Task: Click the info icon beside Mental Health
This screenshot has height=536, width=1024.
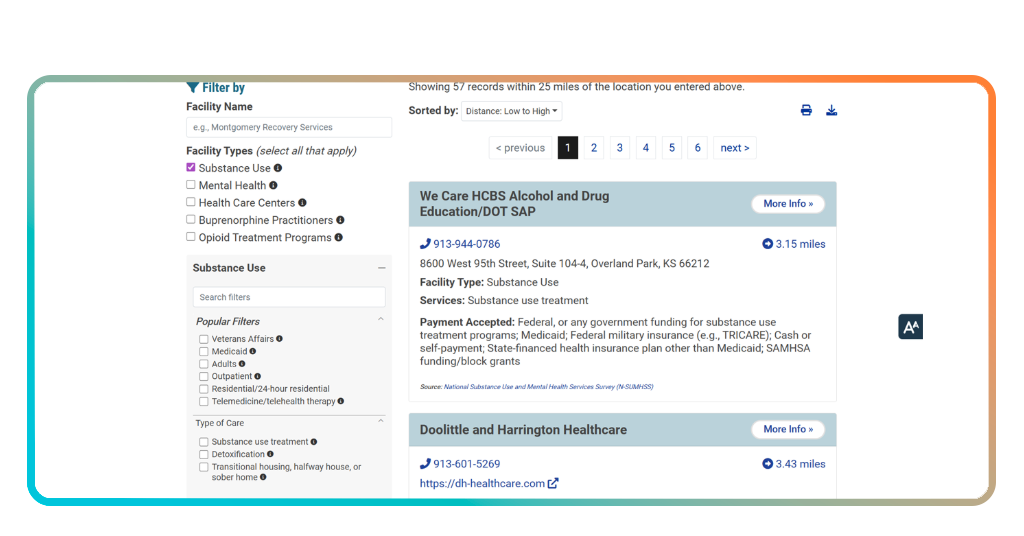Action: (274, 185)
